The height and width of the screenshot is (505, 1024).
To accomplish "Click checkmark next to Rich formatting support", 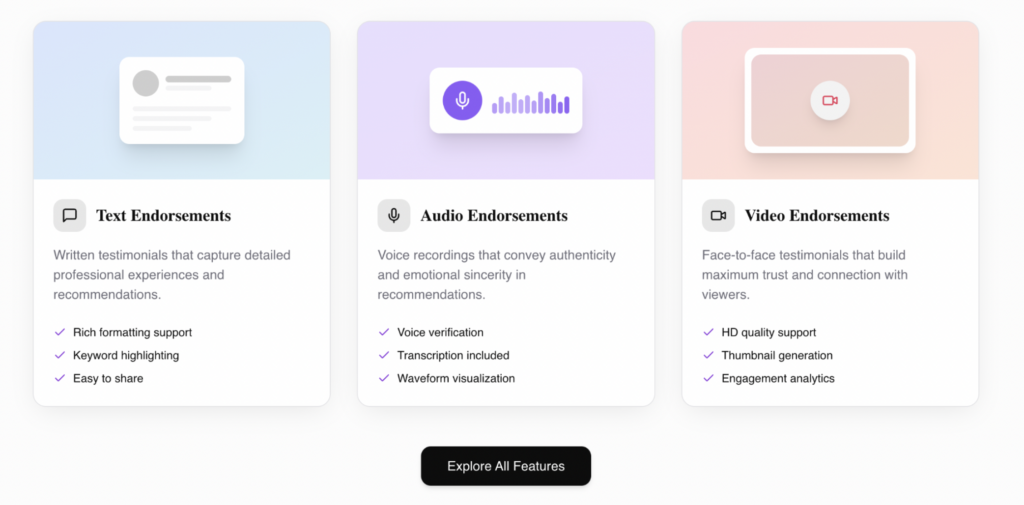I will (x=60, y=332).
